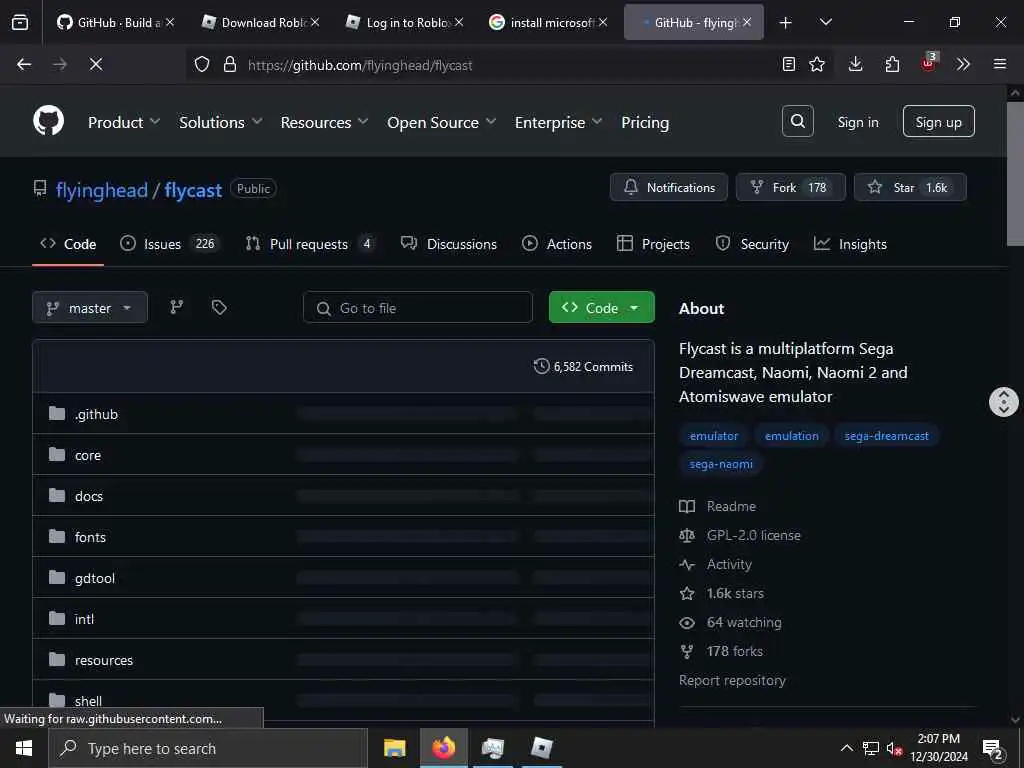
Task: Click the Notifications button
Action: pos(669,187)
